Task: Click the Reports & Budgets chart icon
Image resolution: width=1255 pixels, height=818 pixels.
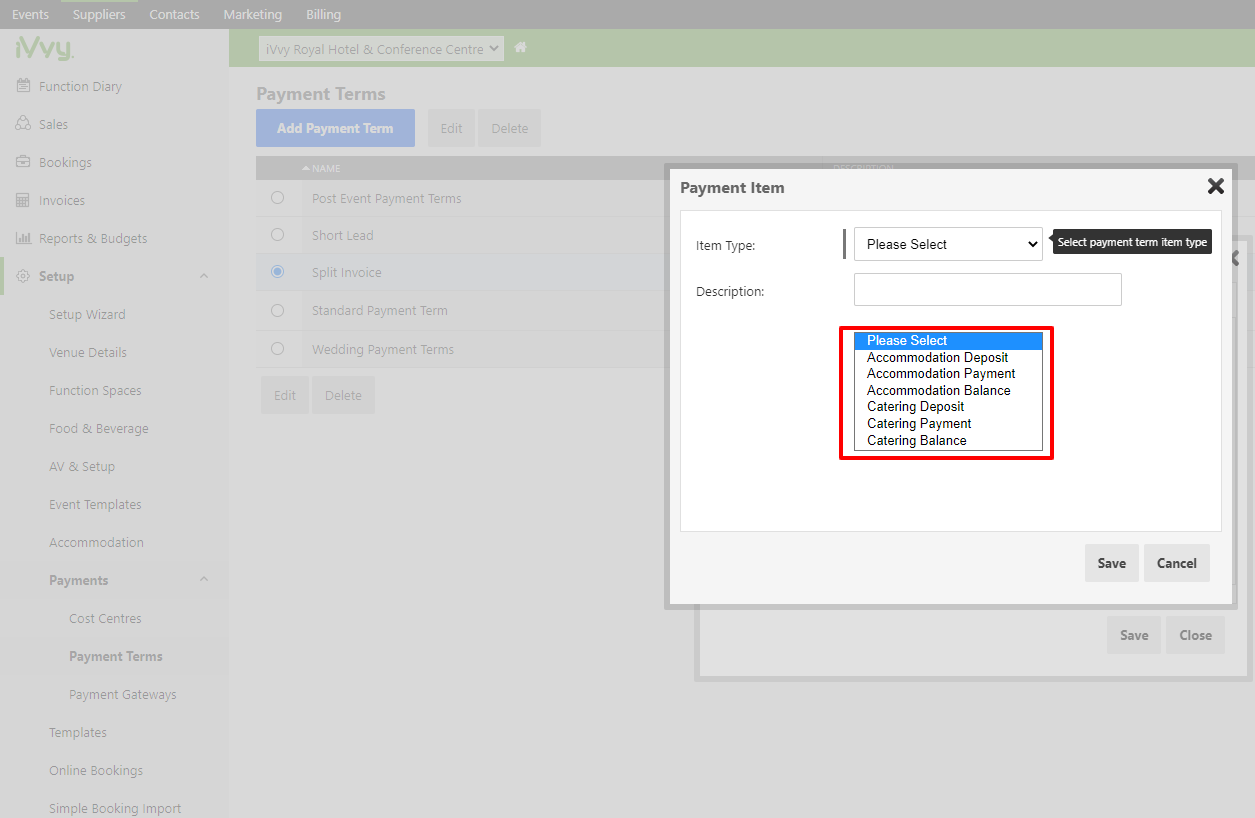Action: (x=24, y=238)
